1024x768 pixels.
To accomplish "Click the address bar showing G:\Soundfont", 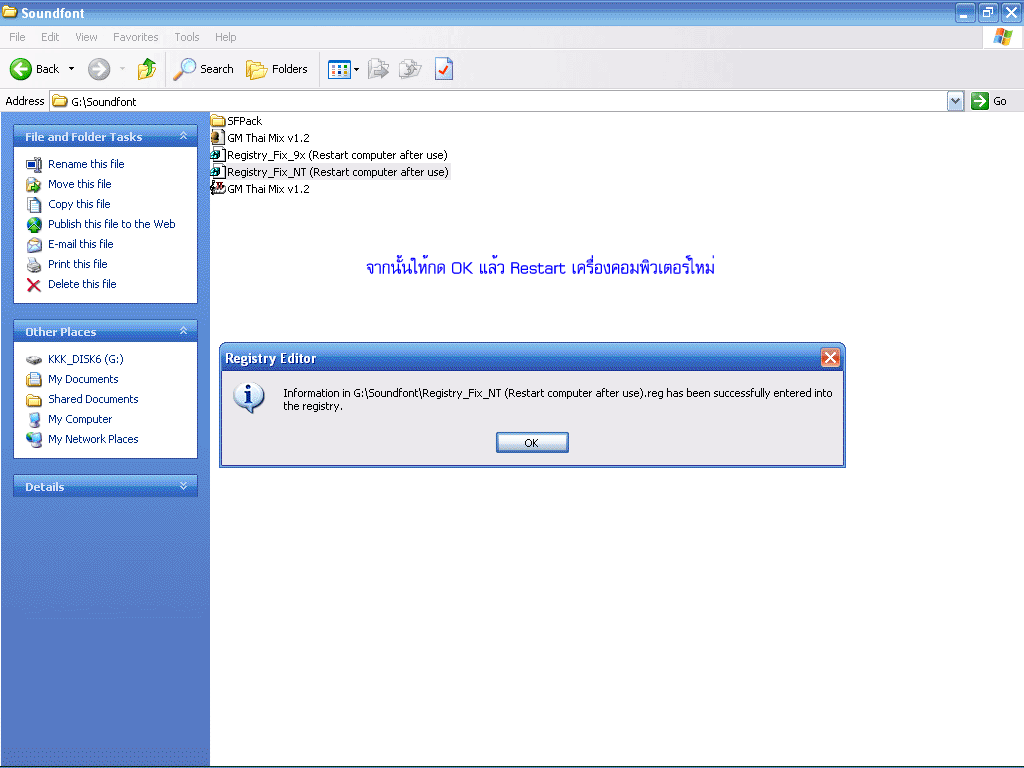I will click(x=498, y=101).
